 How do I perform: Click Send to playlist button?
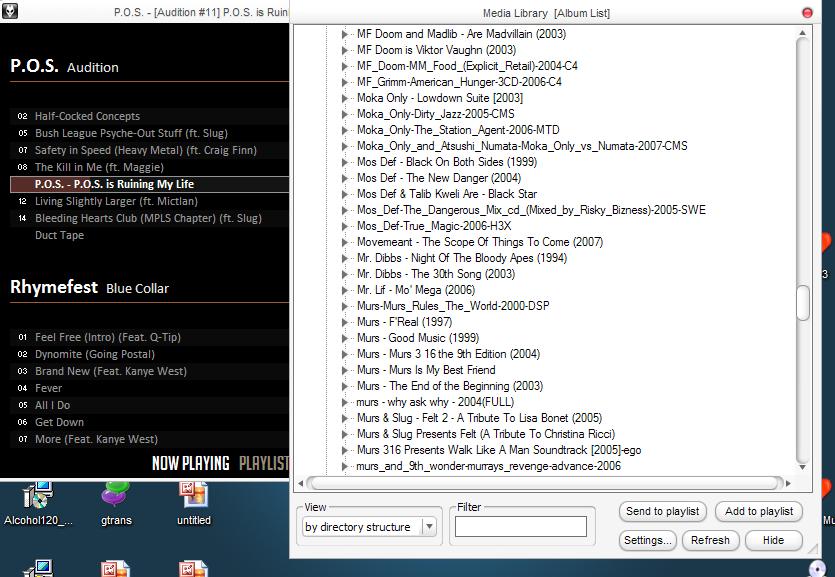662,511
